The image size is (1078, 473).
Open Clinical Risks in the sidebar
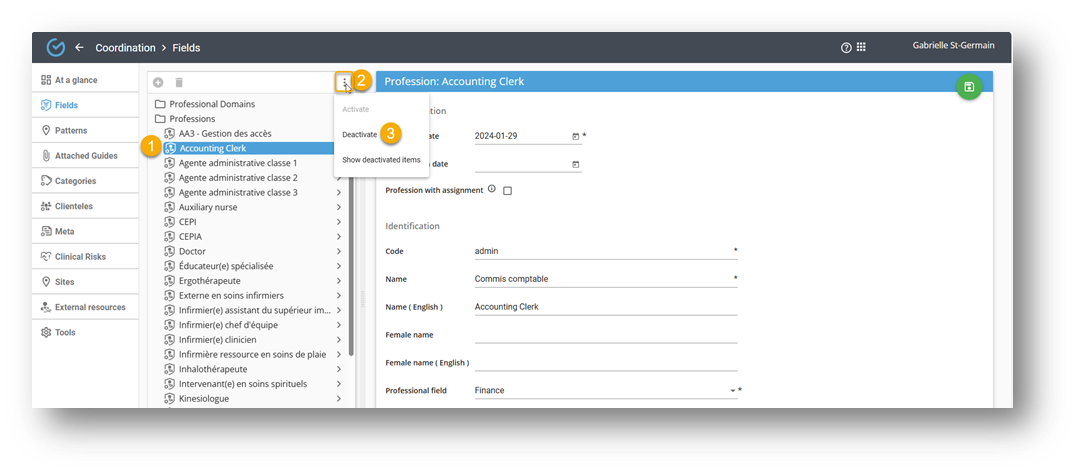click(x=80, y=257)
